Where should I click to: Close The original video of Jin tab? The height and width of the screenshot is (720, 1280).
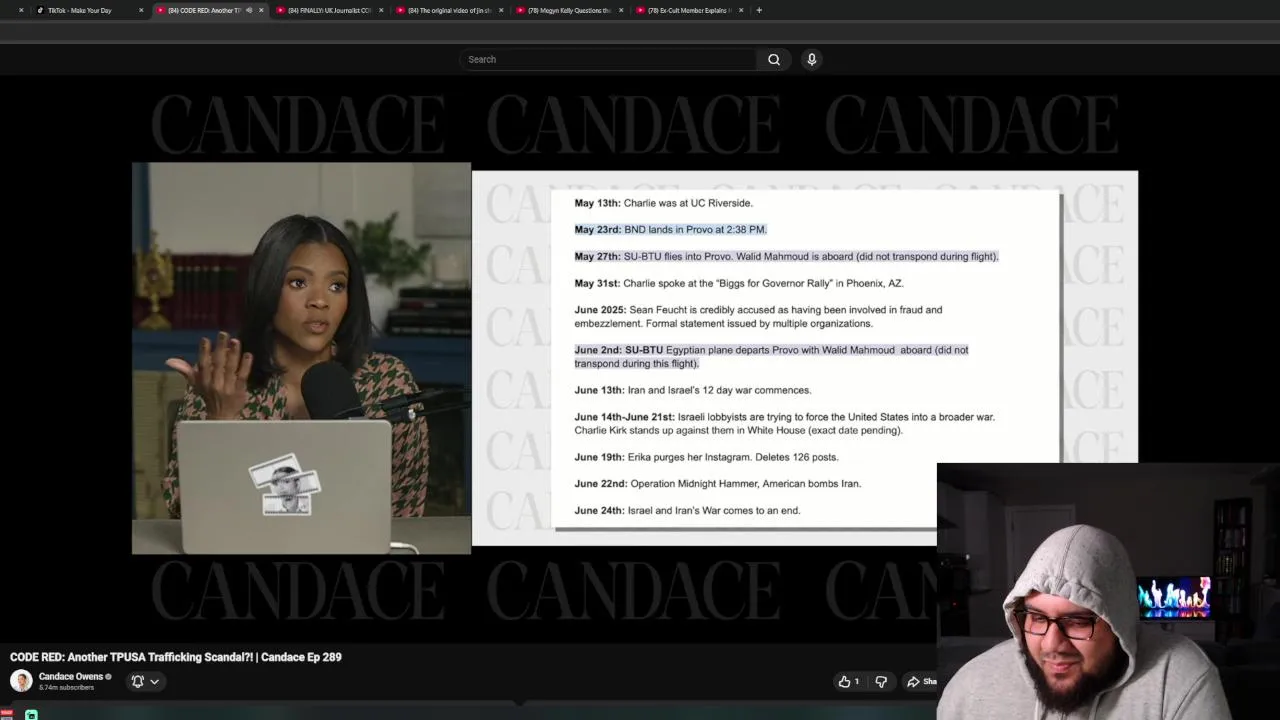tap(501, 10)
